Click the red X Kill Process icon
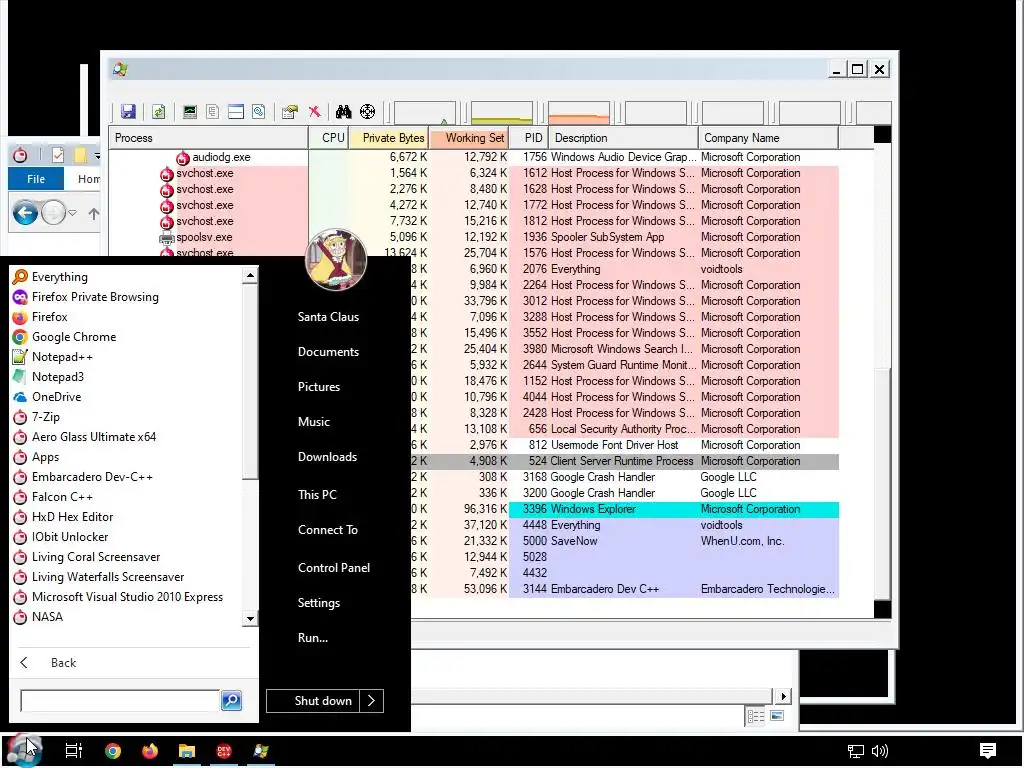The height and width of the screenshot is (768, 1024). 315,112
